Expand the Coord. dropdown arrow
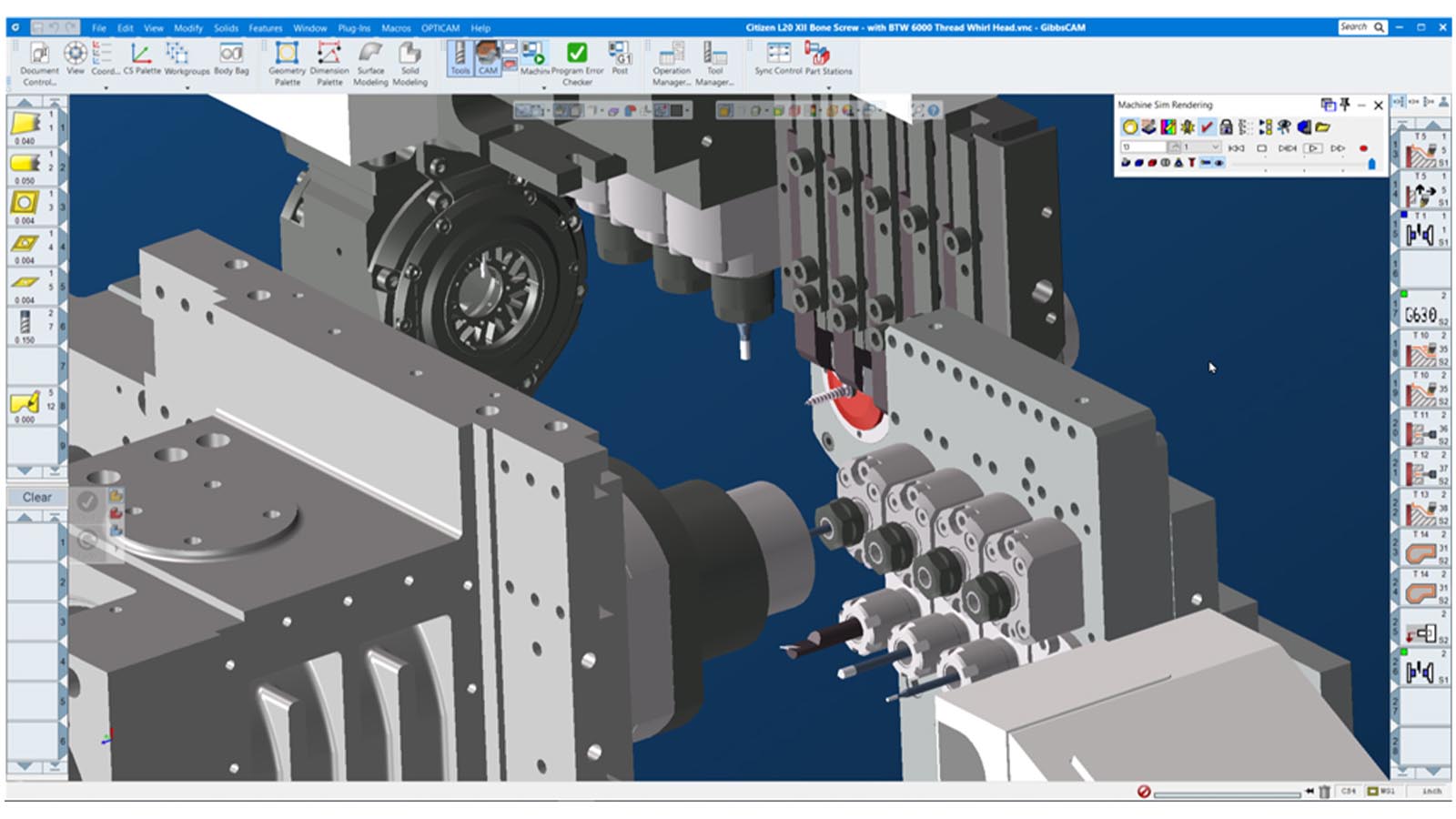 point(106,87)
